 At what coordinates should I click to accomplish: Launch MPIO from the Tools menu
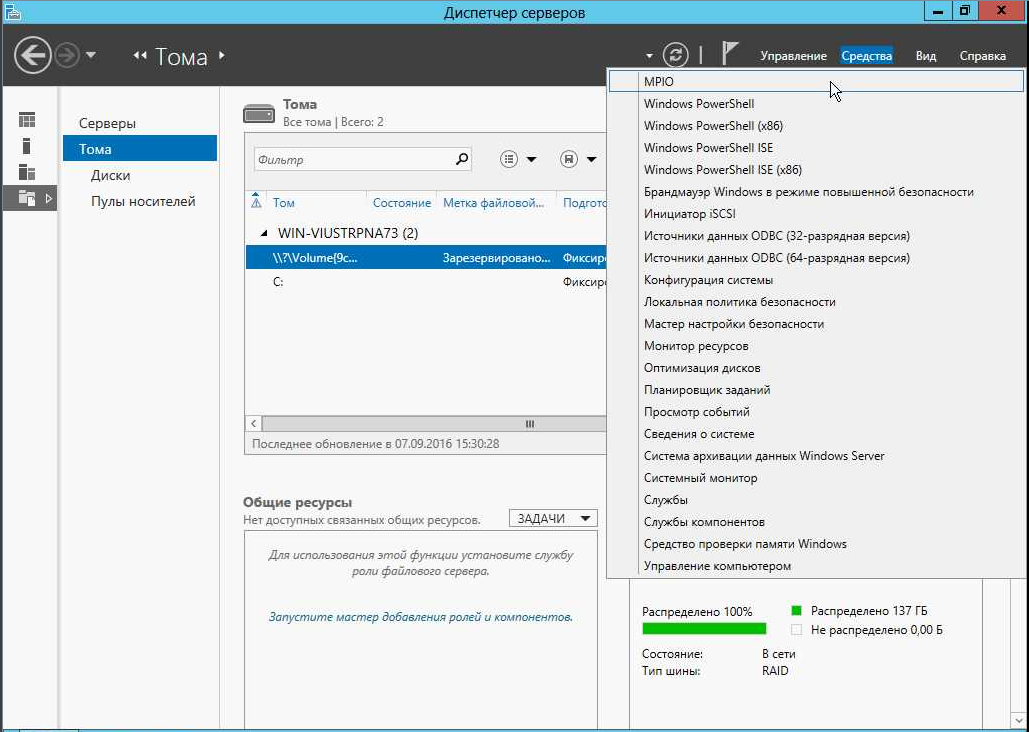816,81
